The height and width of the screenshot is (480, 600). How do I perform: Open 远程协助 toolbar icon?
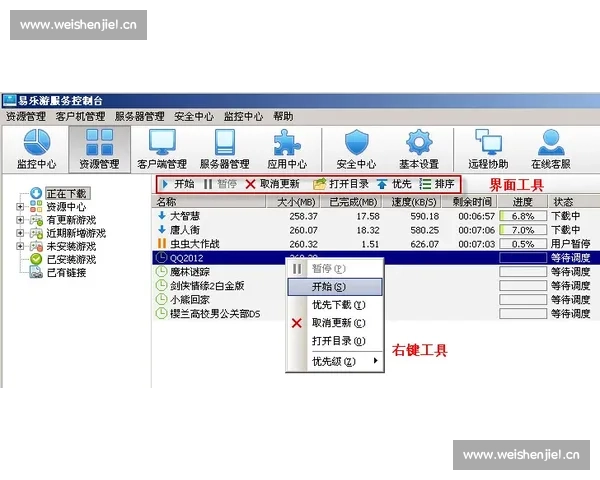click(488, 149)
